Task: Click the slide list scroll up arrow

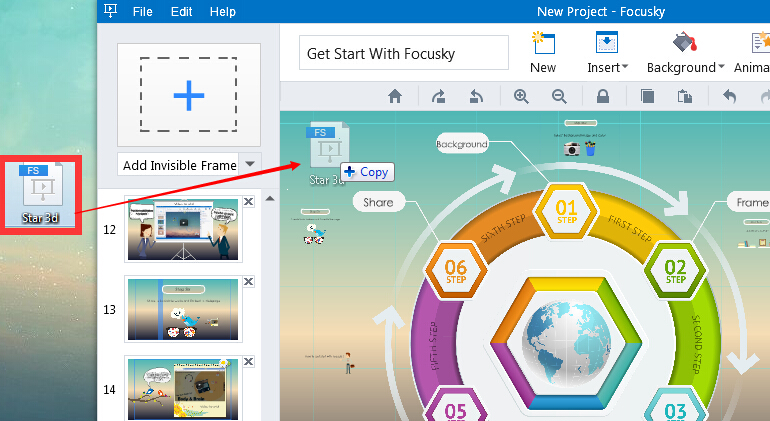Action: pyautogui.click(x=270, y=198)
